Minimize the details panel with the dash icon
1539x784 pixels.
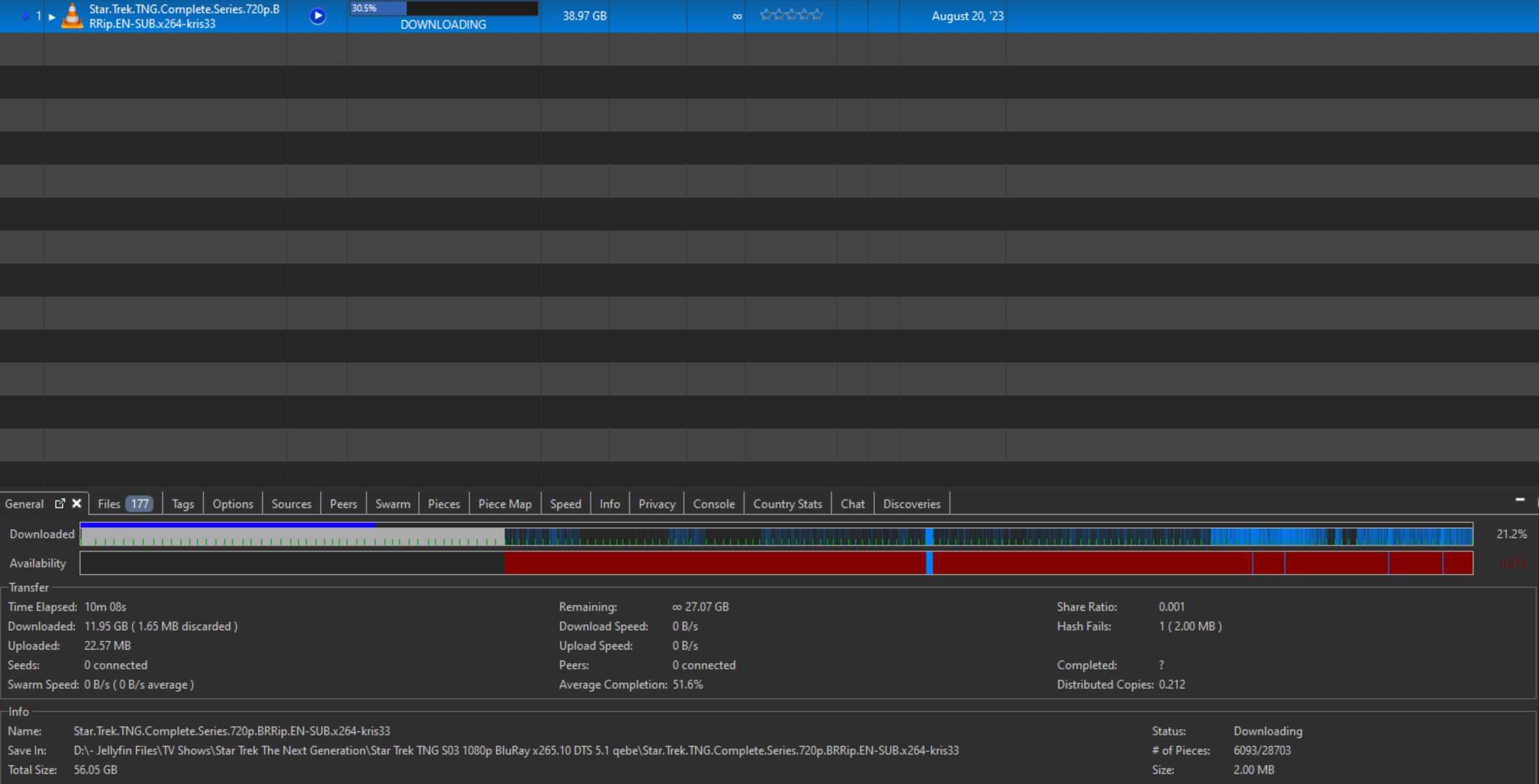point(1520,499)
